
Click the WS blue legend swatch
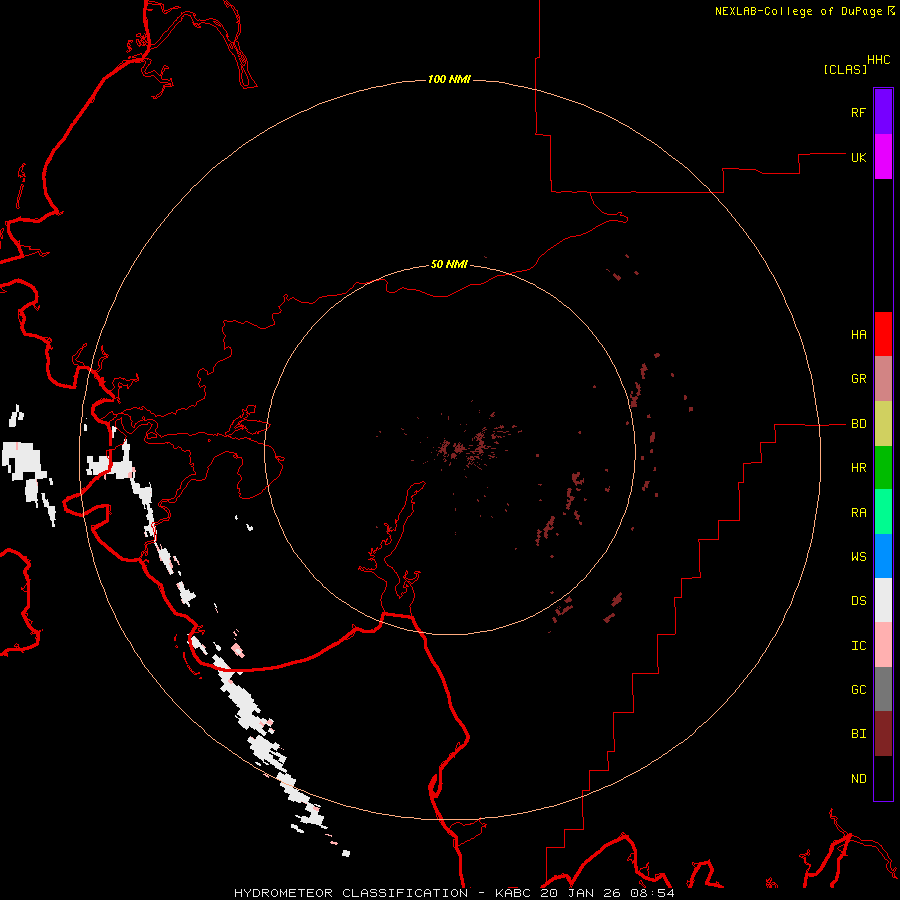tap(883, 556)
